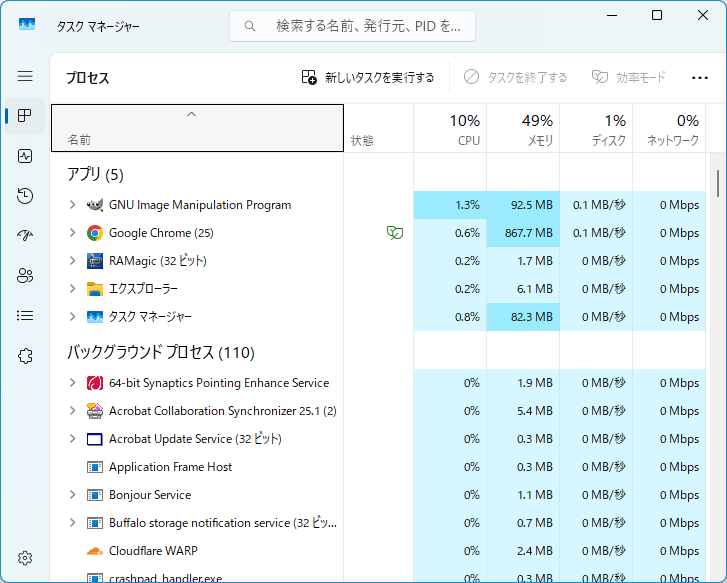The height and width of the screenshot is (583, 727).
Task: Click the three-dot more options button
Action: pos(699,77)
